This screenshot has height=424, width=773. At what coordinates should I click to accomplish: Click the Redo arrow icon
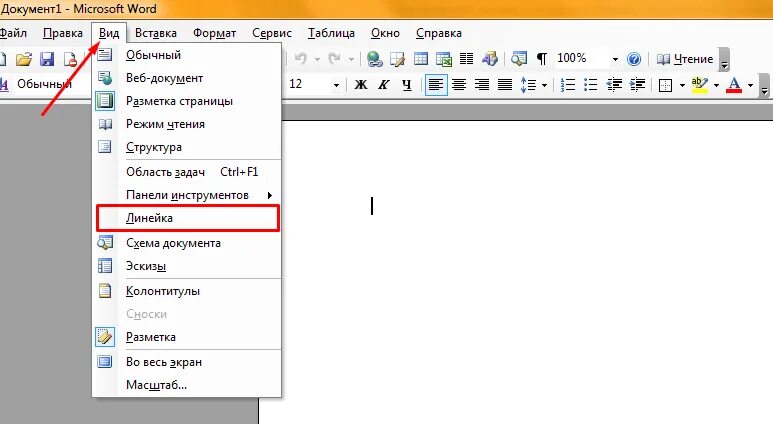point(334,59)
